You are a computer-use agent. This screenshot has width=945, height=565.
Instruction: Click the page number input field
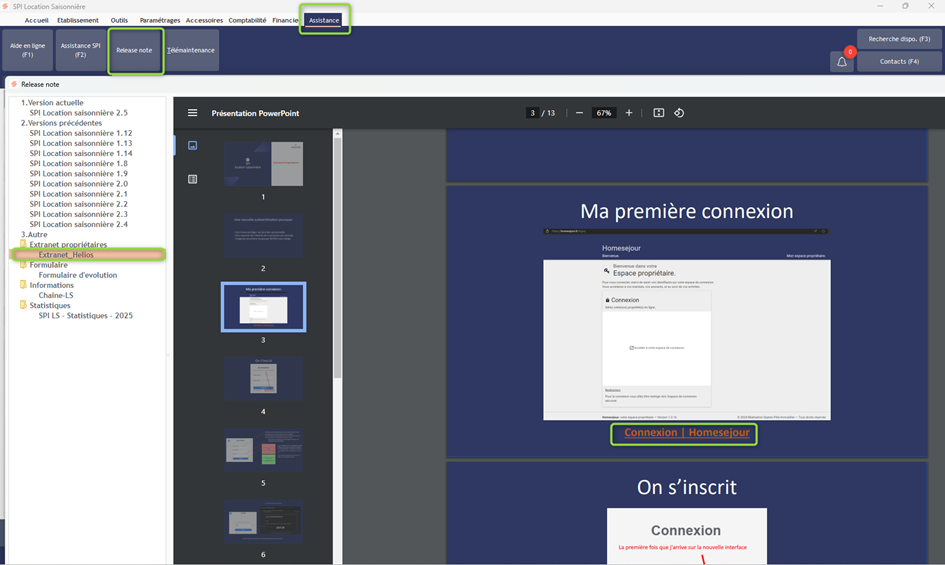click(533, 113)
